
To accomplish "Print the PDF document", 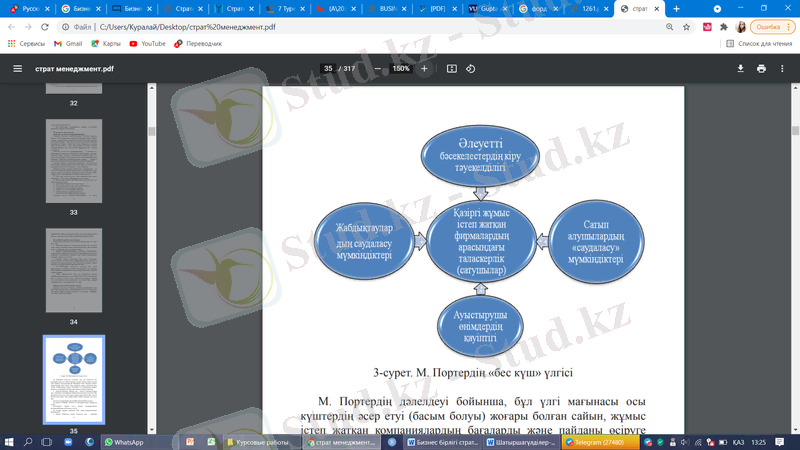I will [x=761, y=68].
